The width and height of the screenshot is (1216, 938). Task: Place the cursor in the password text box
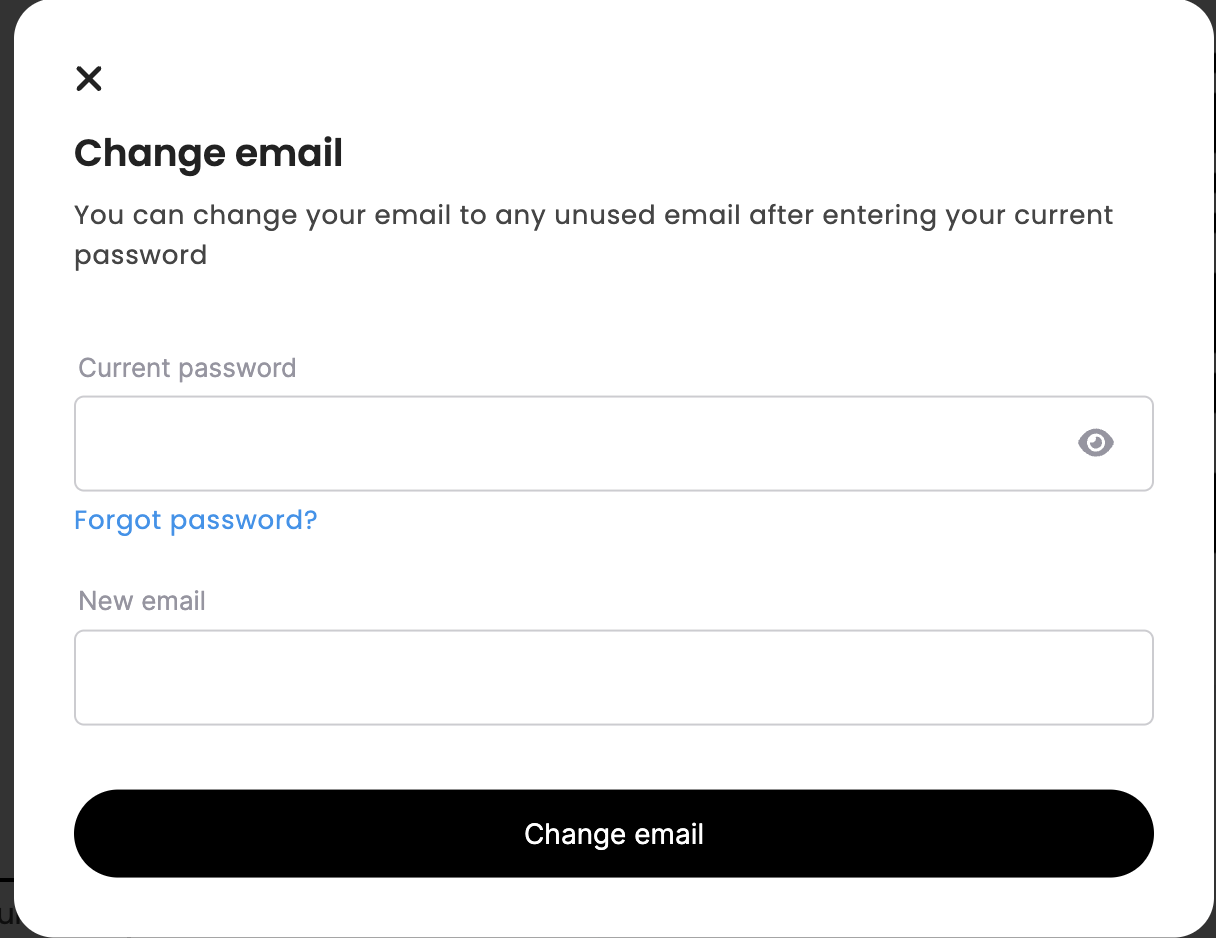coord(614,444)
